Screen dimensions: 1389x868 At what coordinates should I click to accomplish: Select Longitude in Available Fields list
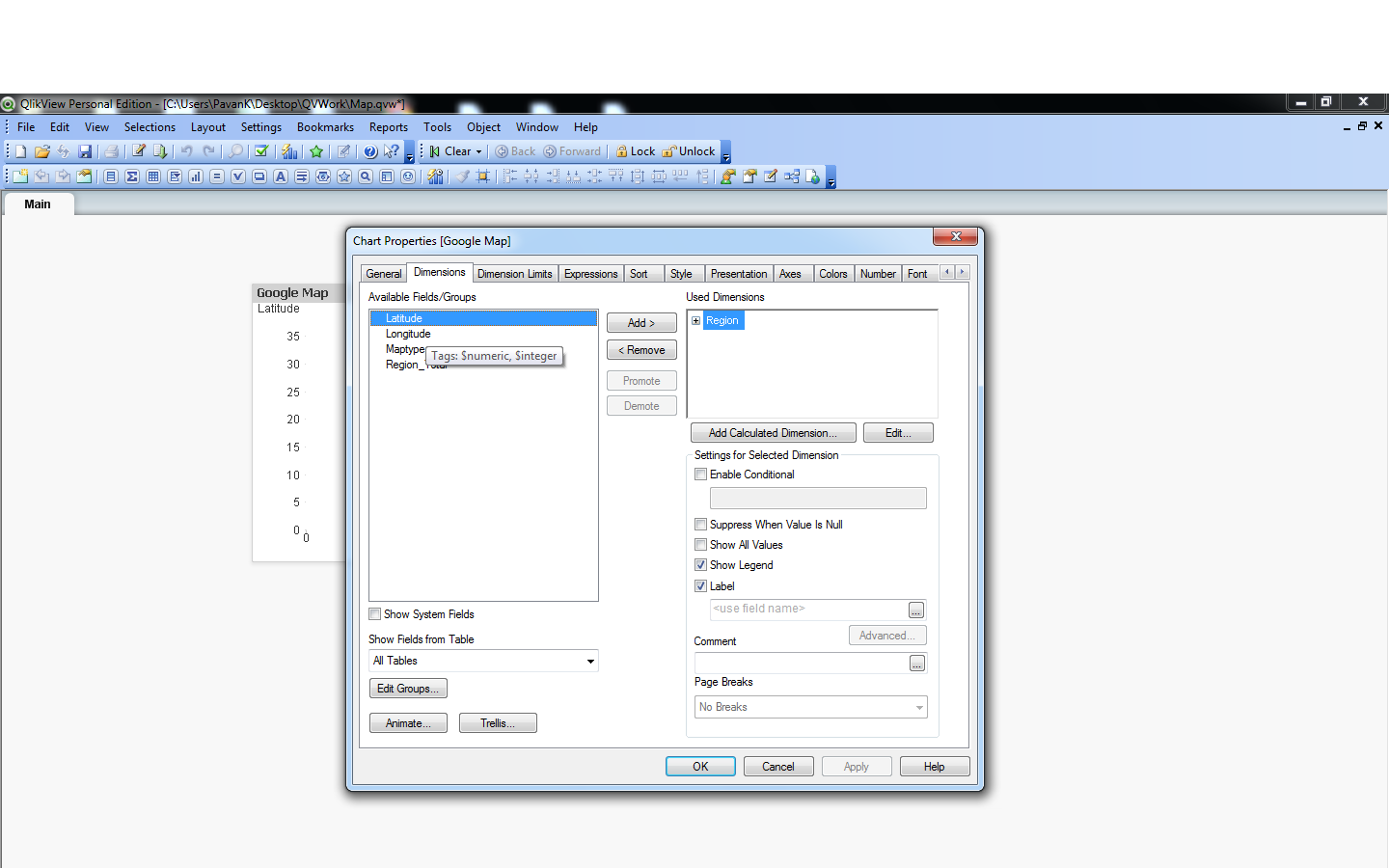pyautogui.click(x=408, y=334)
